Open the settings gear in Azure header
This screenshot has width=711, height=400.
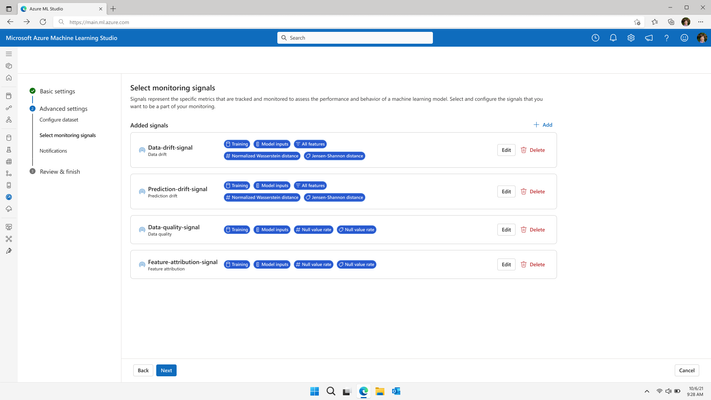coord(631,38)
